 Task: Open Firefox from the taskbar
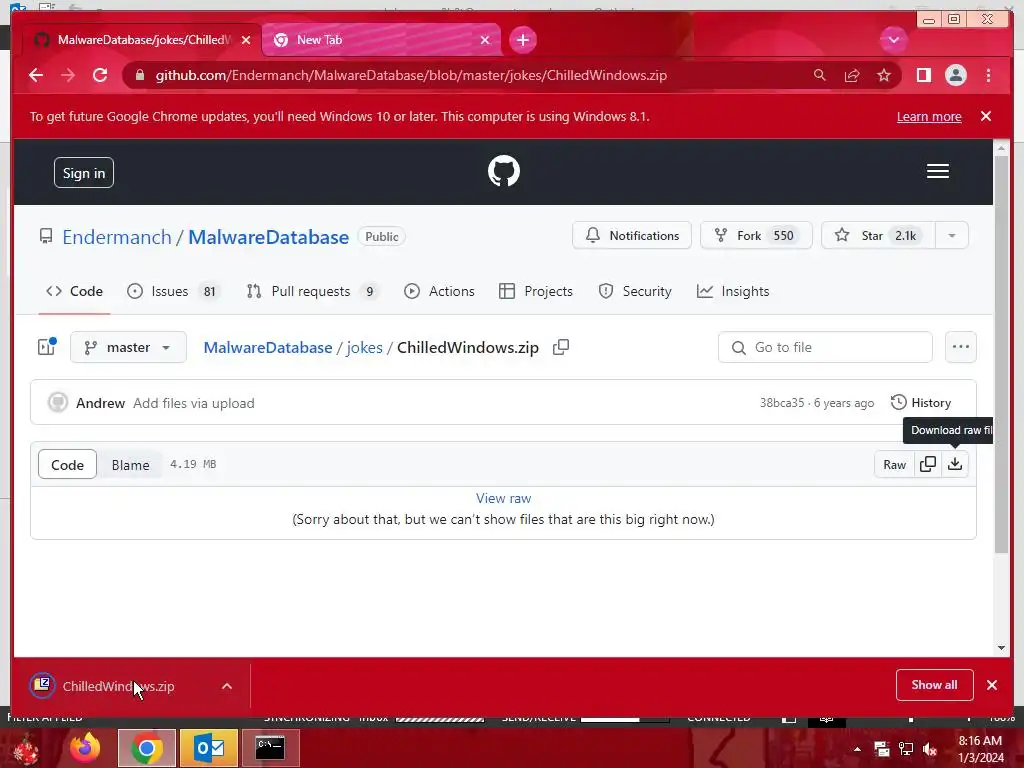(85, 748)
